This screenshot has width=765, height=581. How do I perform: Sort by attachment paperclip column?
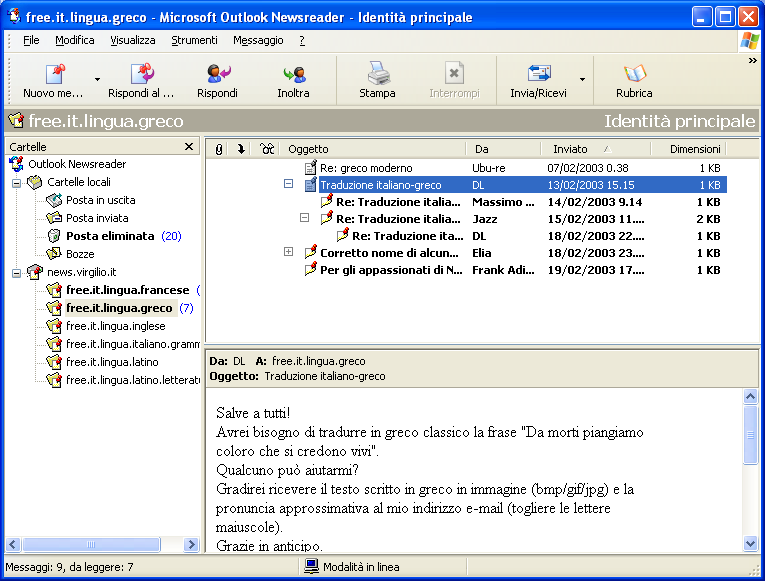219,149
